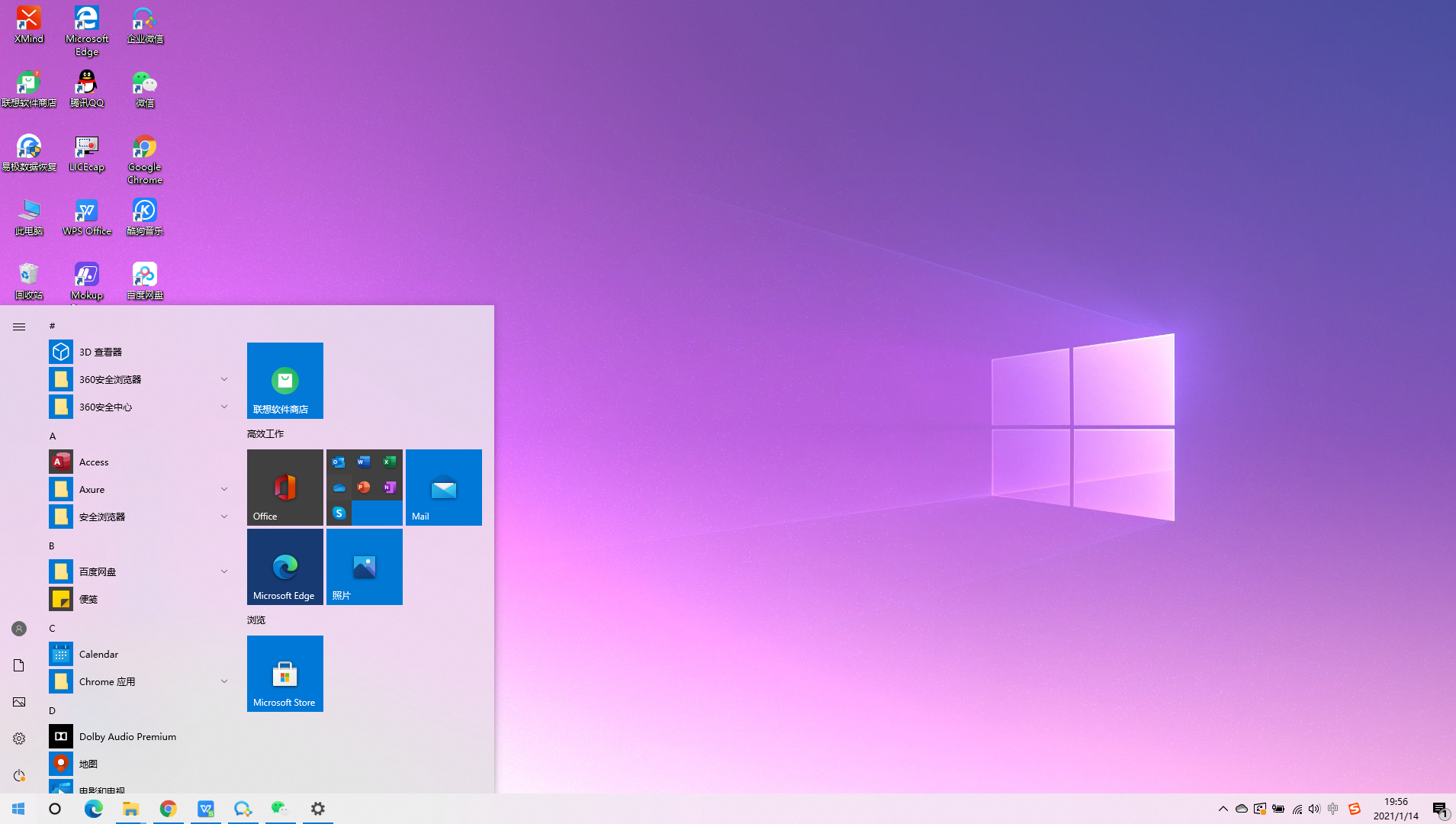
Task: Click the battery tray icon
Action: 1278,809
